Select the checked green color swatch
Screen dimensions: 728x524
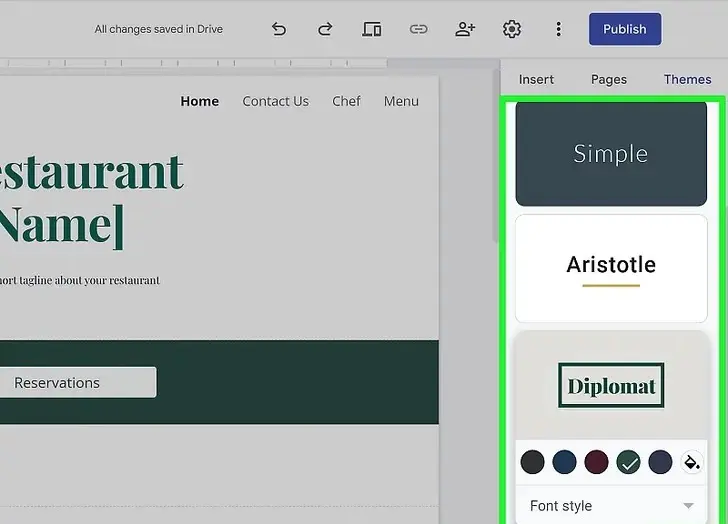pos(628,462)
